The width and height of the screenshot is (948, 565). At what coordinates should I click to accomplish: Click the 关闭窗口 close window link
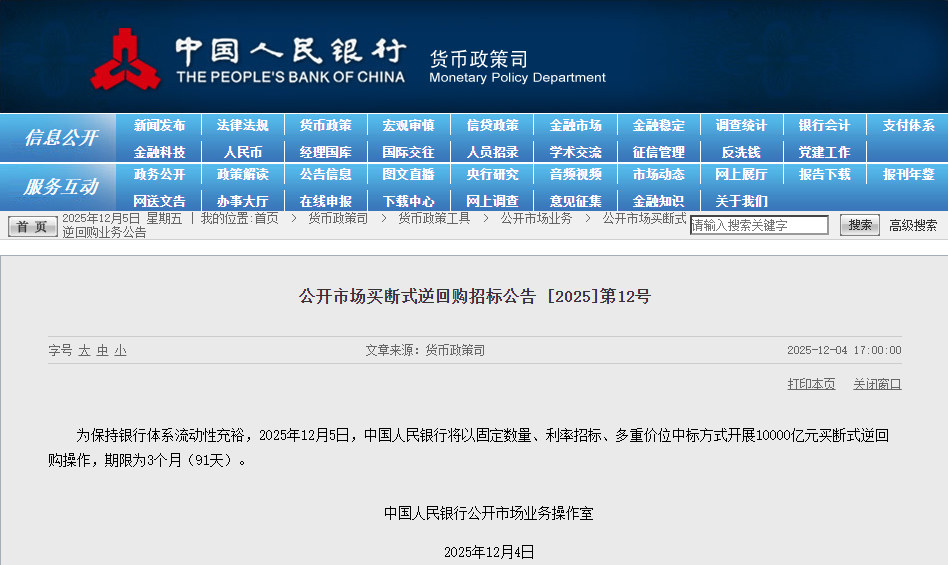(877, 384)
